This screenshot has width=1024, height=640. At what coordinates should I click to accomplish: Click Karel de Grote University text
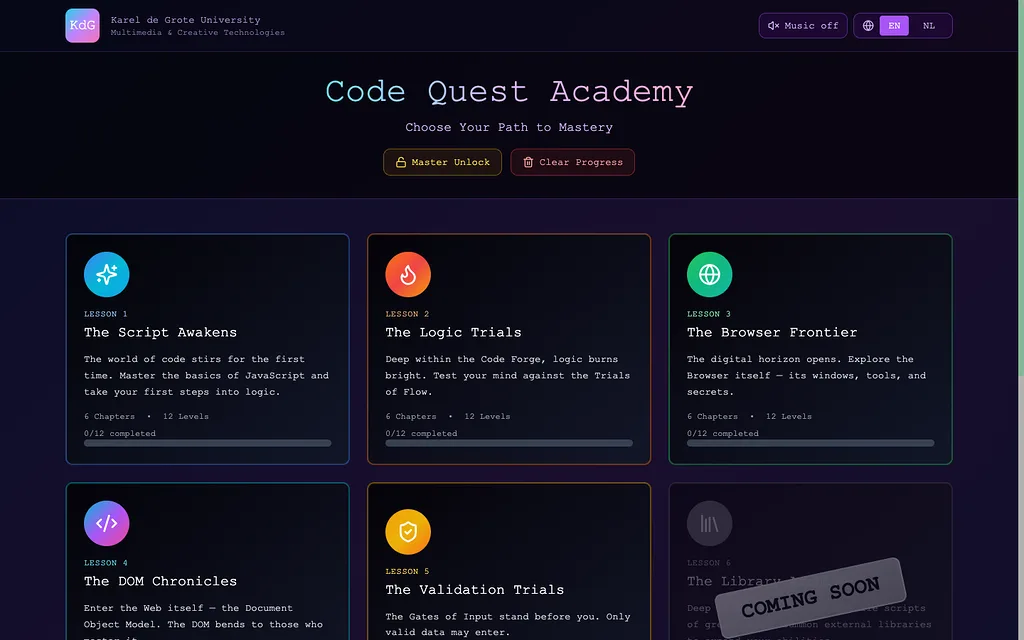(x=185, y=20)
